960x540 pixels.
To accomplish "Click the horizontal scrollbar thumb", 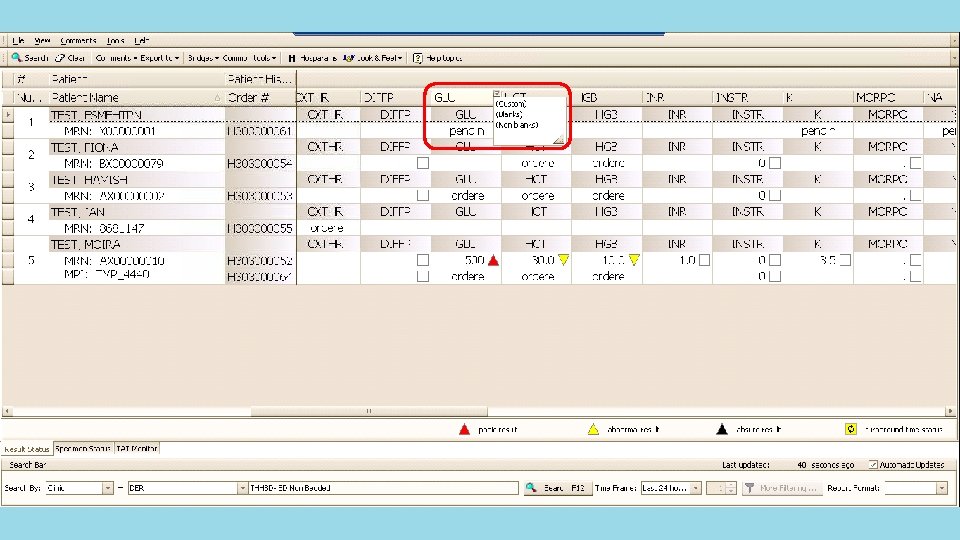I will click(369, 411).
